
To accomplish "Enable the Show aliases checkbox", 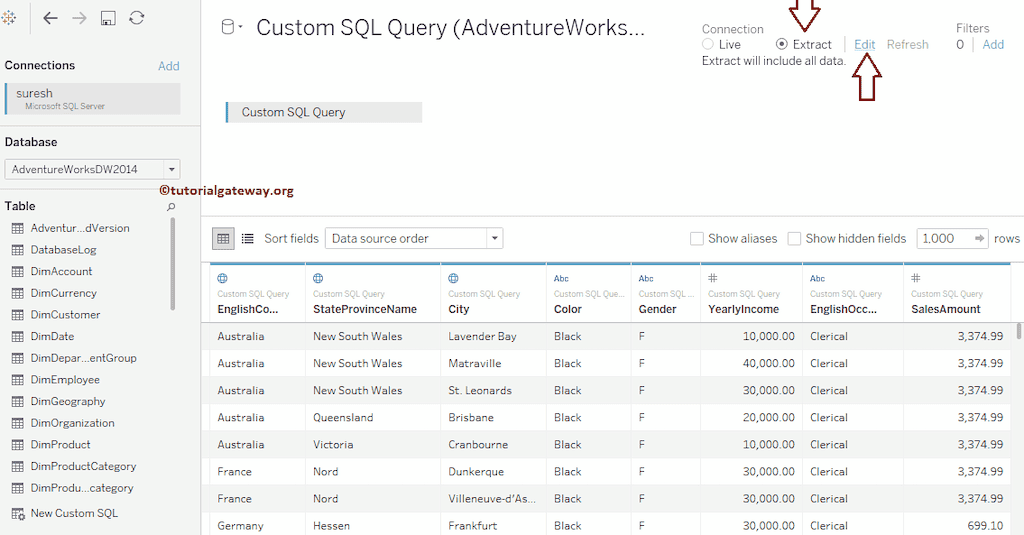I will [697, 239].
